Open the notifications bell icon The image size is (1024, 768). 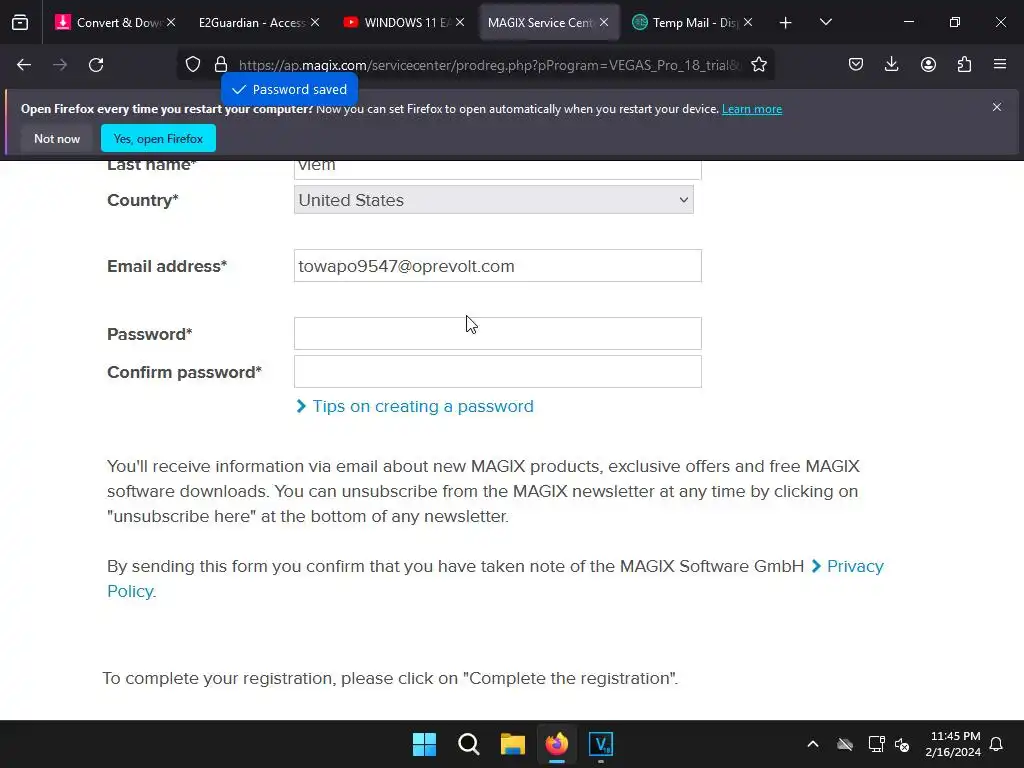(997, 744)
